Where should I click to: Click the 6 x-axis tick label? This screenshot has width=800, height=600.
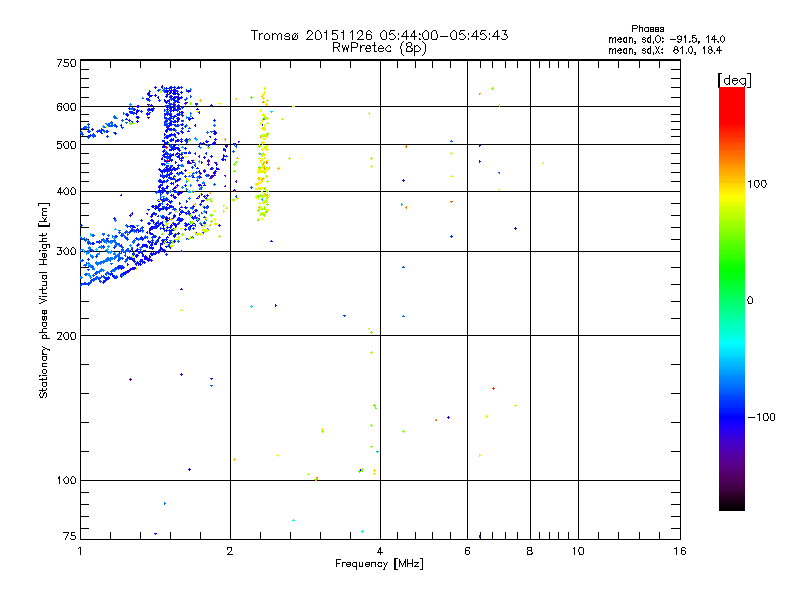[467, 551]
